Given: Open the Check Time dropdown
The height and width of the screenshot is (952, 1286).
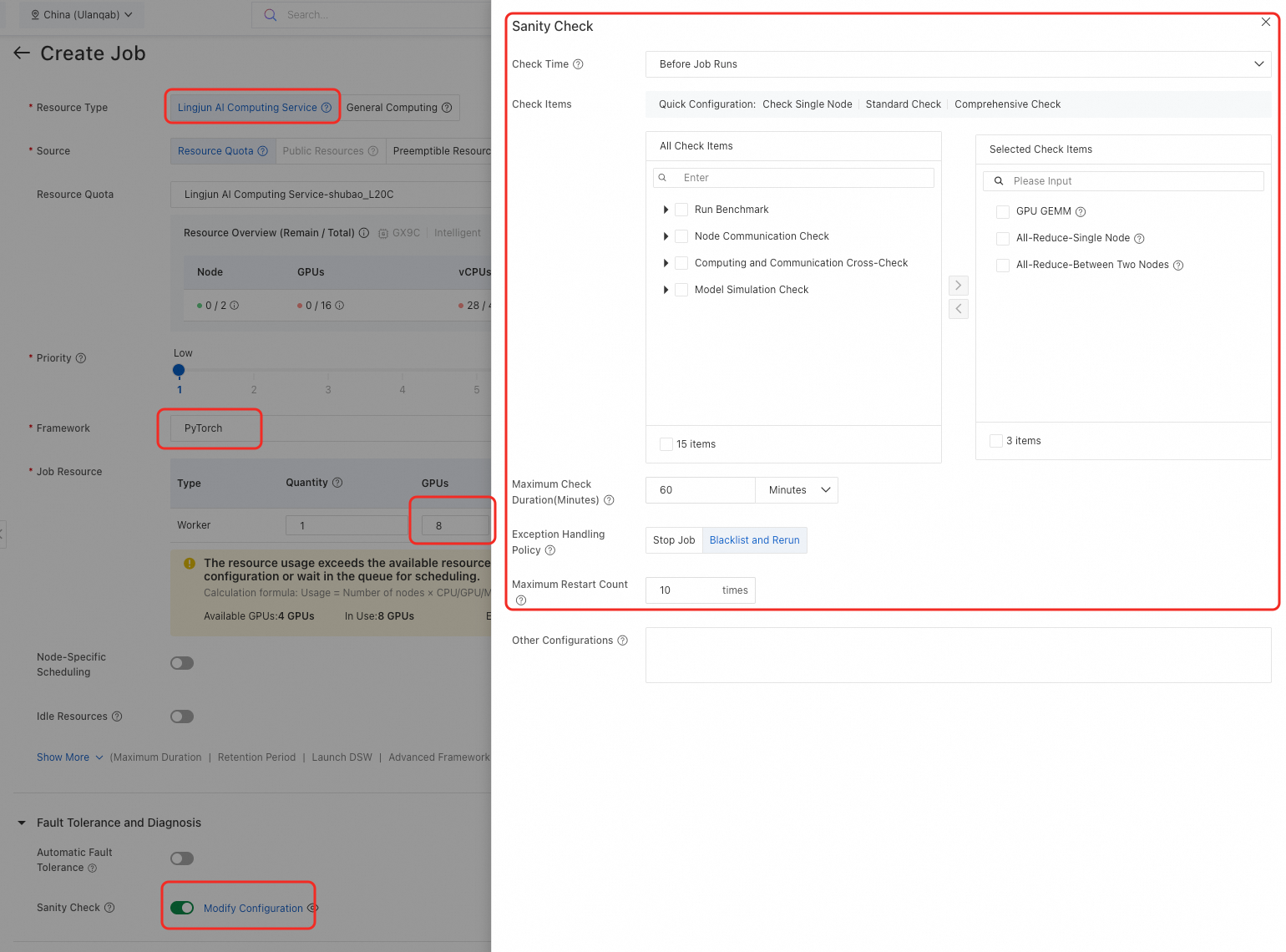Looking at the screenshot, I should click(958, 64).
